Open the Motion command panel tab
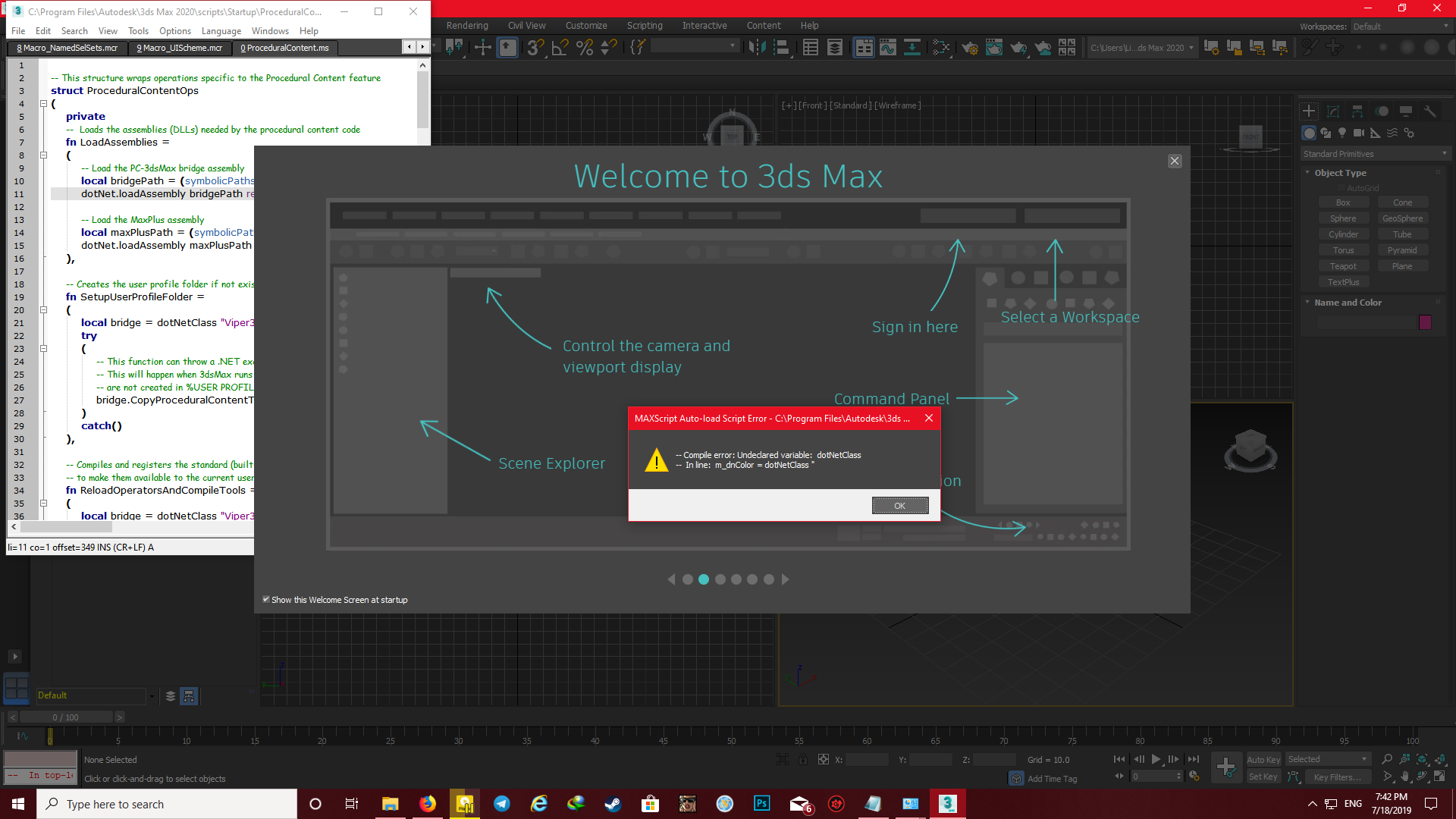This screenshot has width=1456, height=819. tap(1382, 111)
